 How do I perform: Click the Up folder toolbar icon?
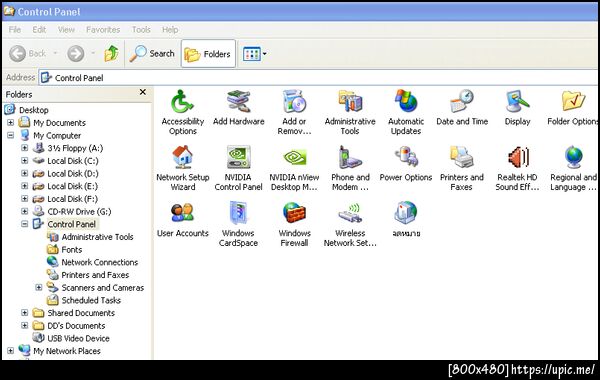point(111,53)
